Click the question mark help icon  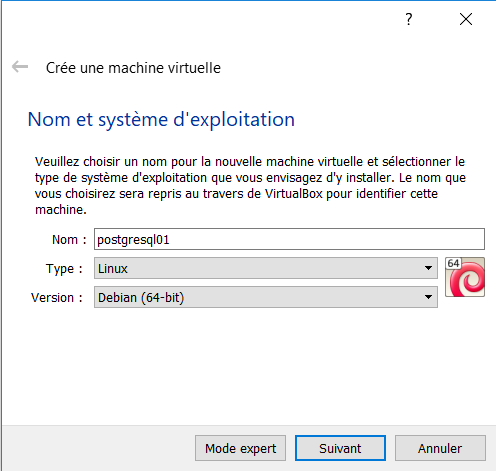click(x=409, y=19)
